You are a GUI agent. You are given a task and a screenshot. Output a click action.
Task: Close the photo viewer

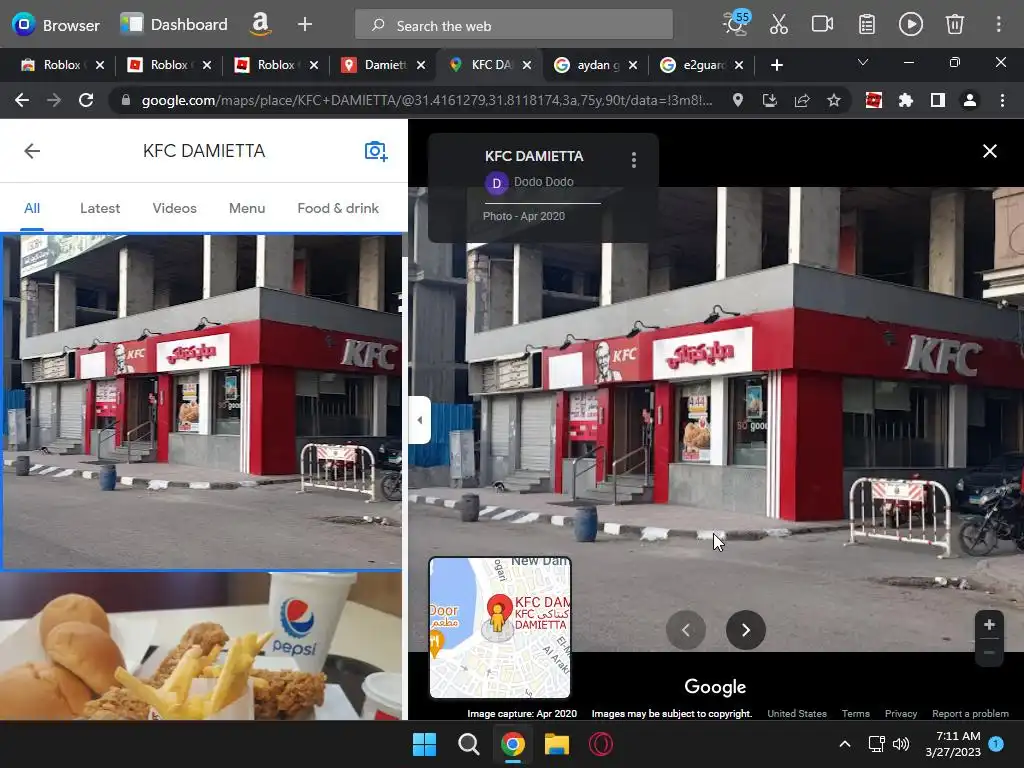pyautogui.click(x=990, y=151)
